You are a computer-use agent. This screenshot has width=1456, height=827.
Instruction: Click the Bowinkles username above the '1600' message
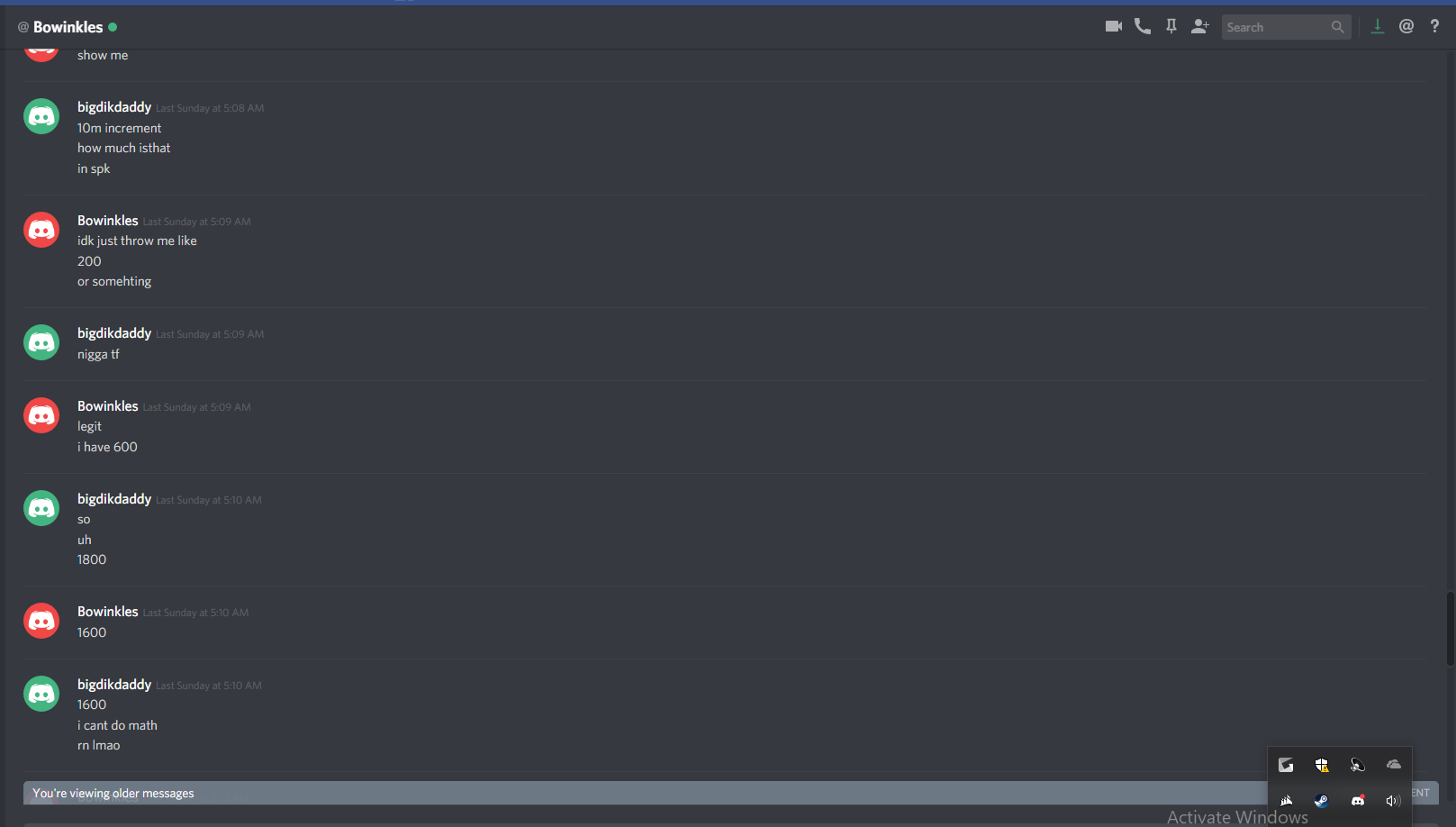(108, 612)
